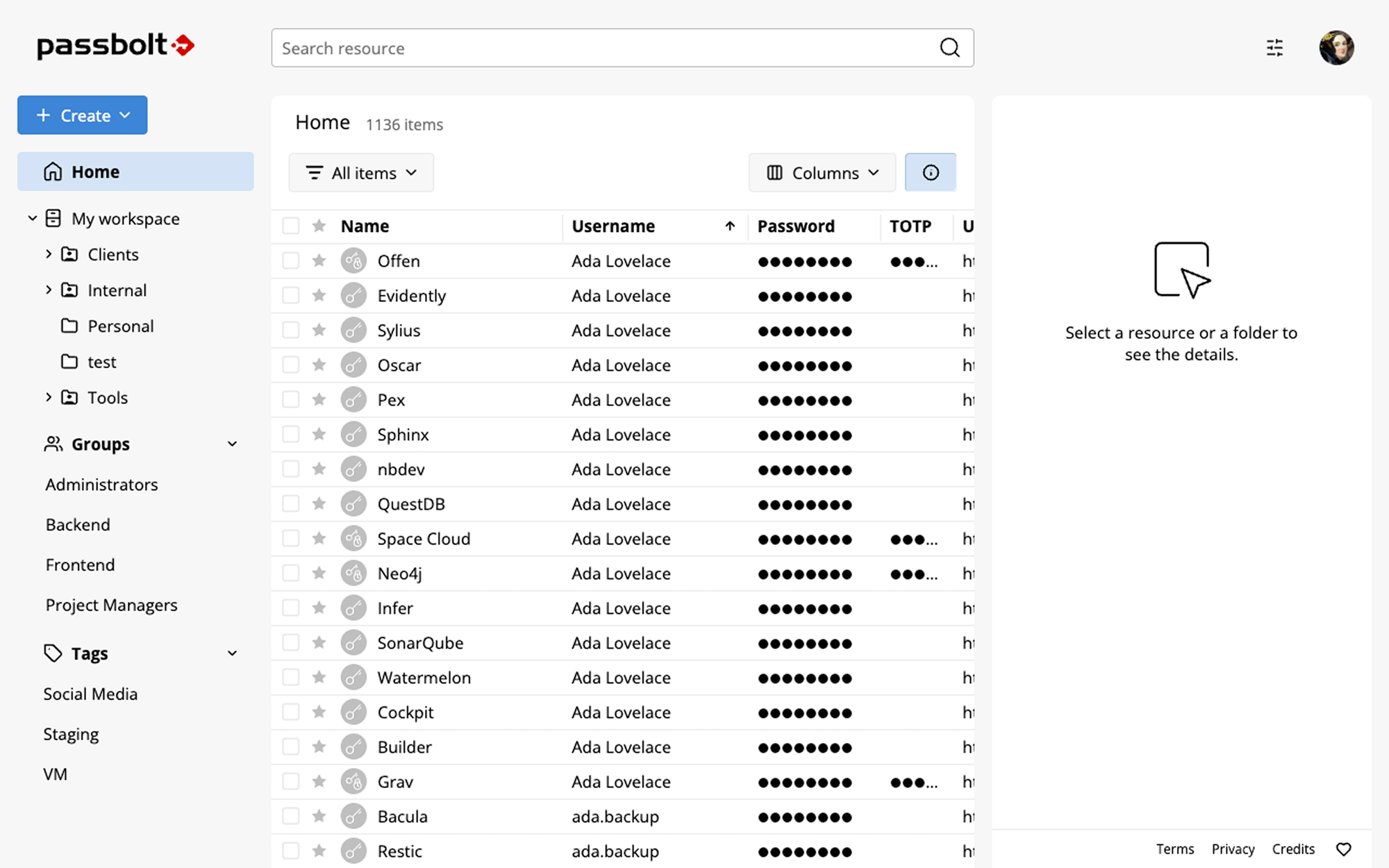Open the Columns dropdown
The image size is (1389, 868).
822,172
